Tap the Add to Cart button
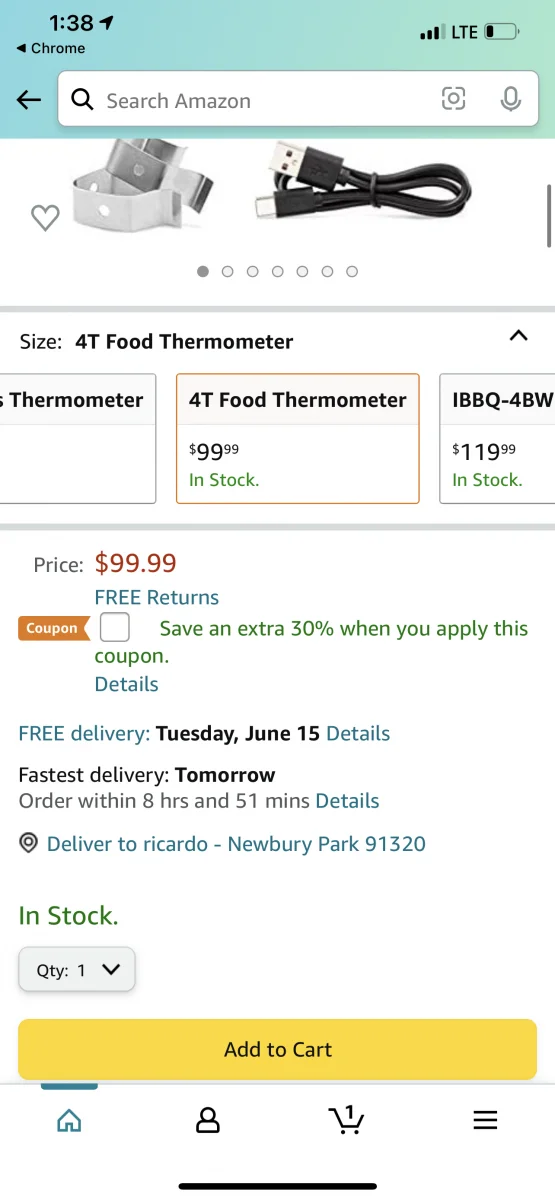 pos(278,1049)
